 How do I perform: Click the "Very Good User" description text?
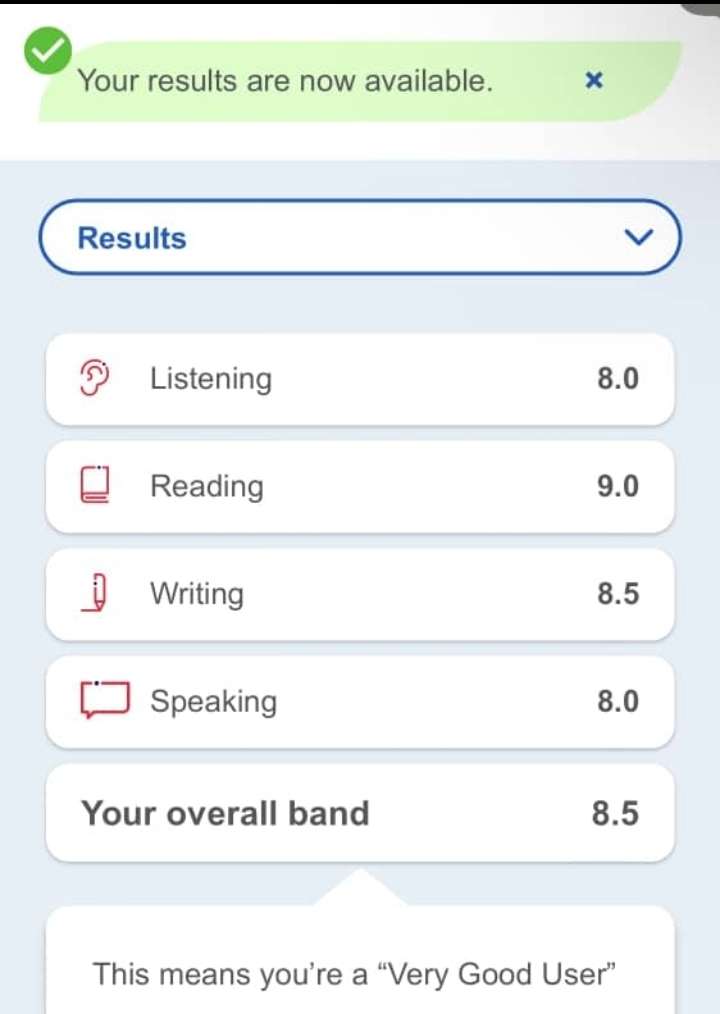(x=354, y=973)
